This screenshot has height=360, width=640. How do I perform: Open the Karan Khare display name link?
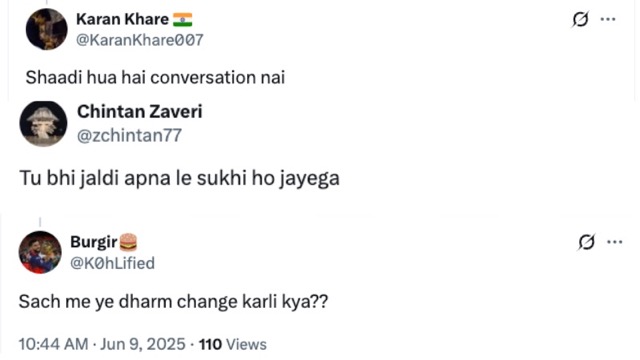coord(122,19)
